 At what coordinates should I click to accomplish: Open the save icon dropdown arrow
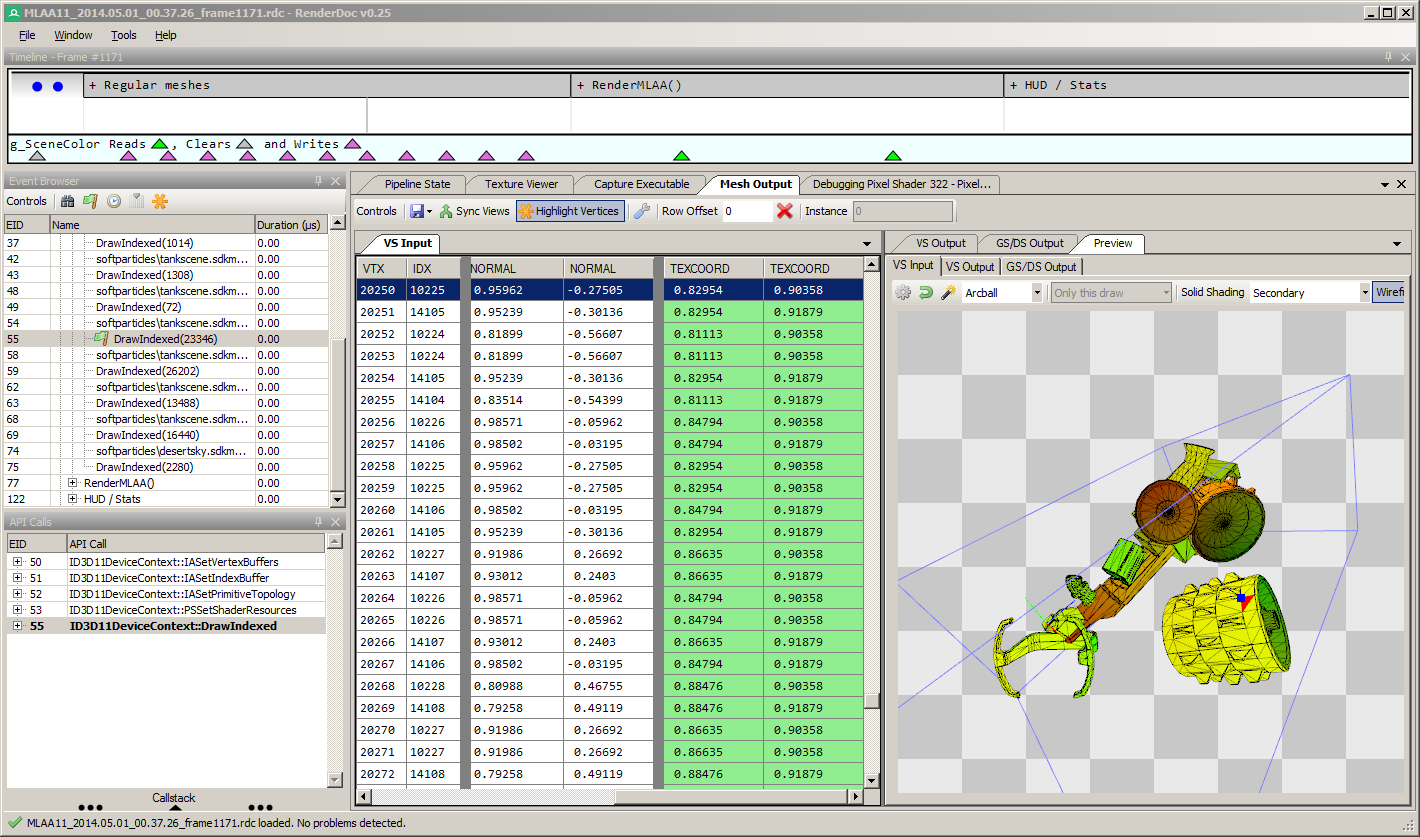point(430,211)
